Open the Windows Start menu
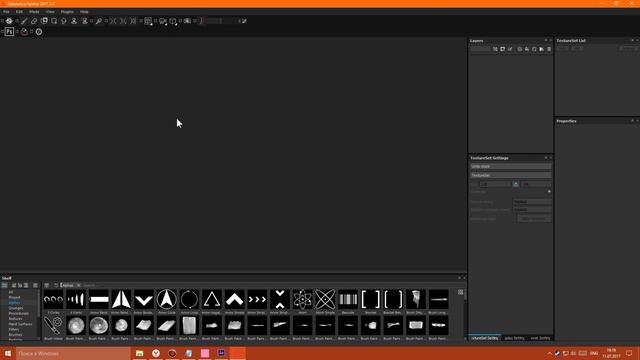640x360 pixels. (8, 353)
